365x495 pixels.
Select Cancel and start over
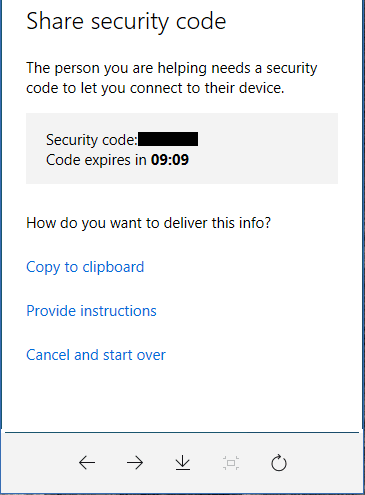pos(96,355)
